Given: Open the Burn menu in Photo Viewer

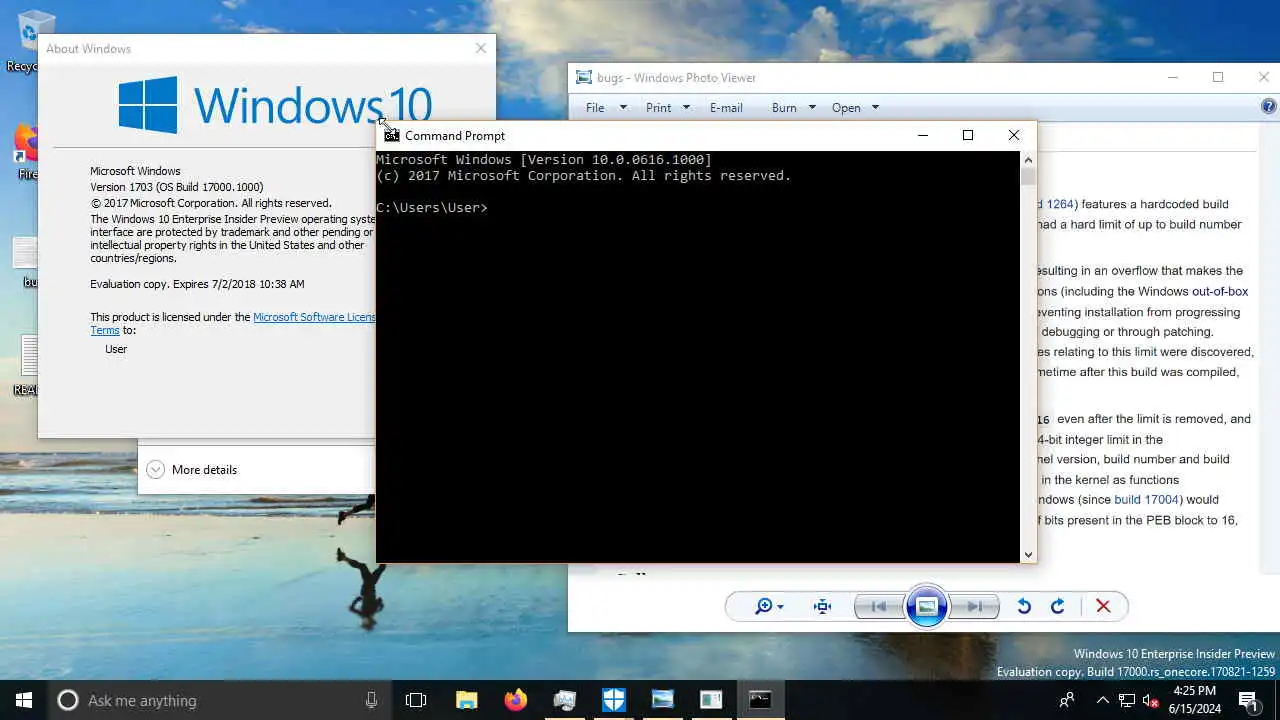Looking at the screenshot, I should click(x=794, y=107).
